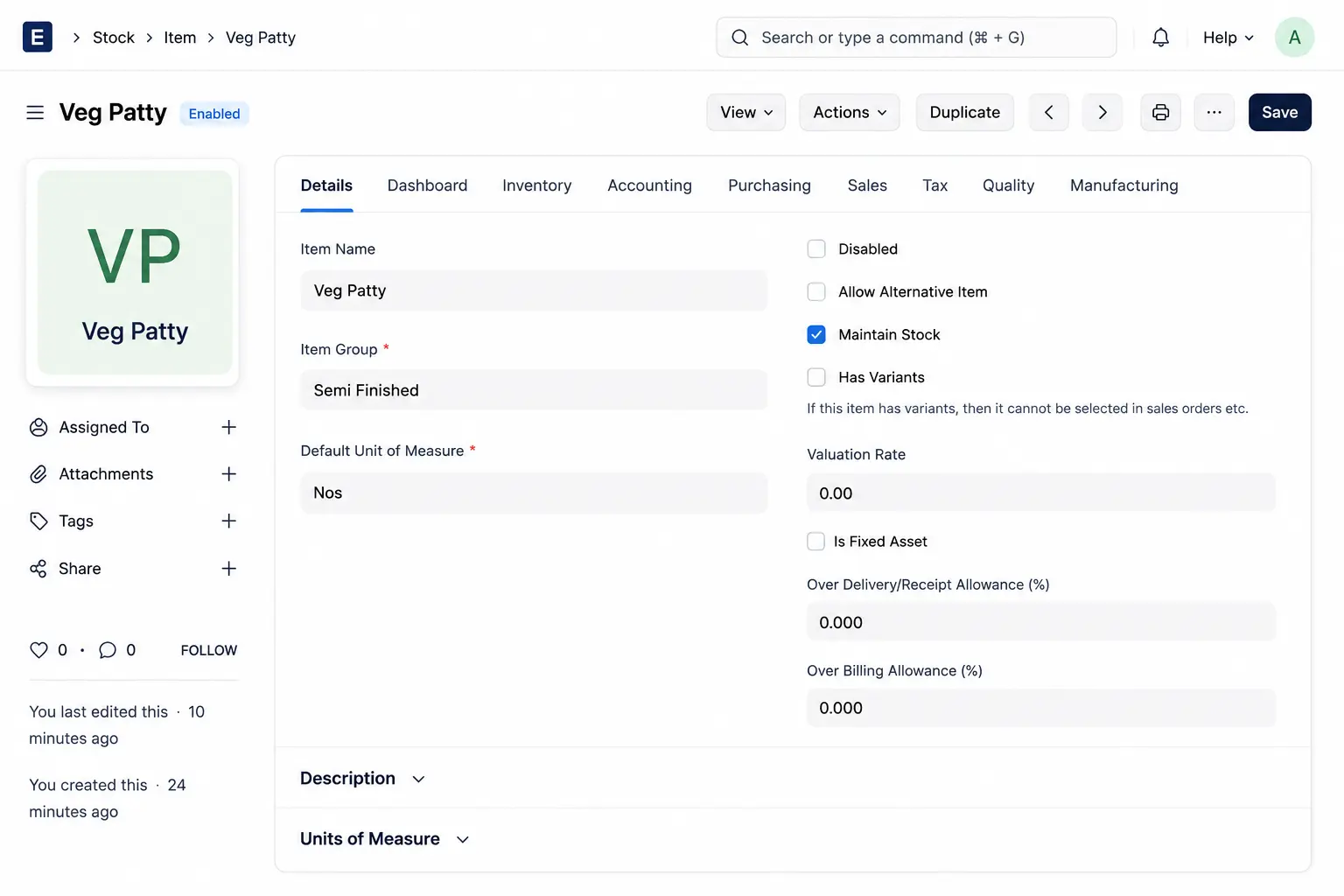The image size is (1344, 896).
Task: Tick the Has Variants checkbox
Action: [x=816, y=377]
